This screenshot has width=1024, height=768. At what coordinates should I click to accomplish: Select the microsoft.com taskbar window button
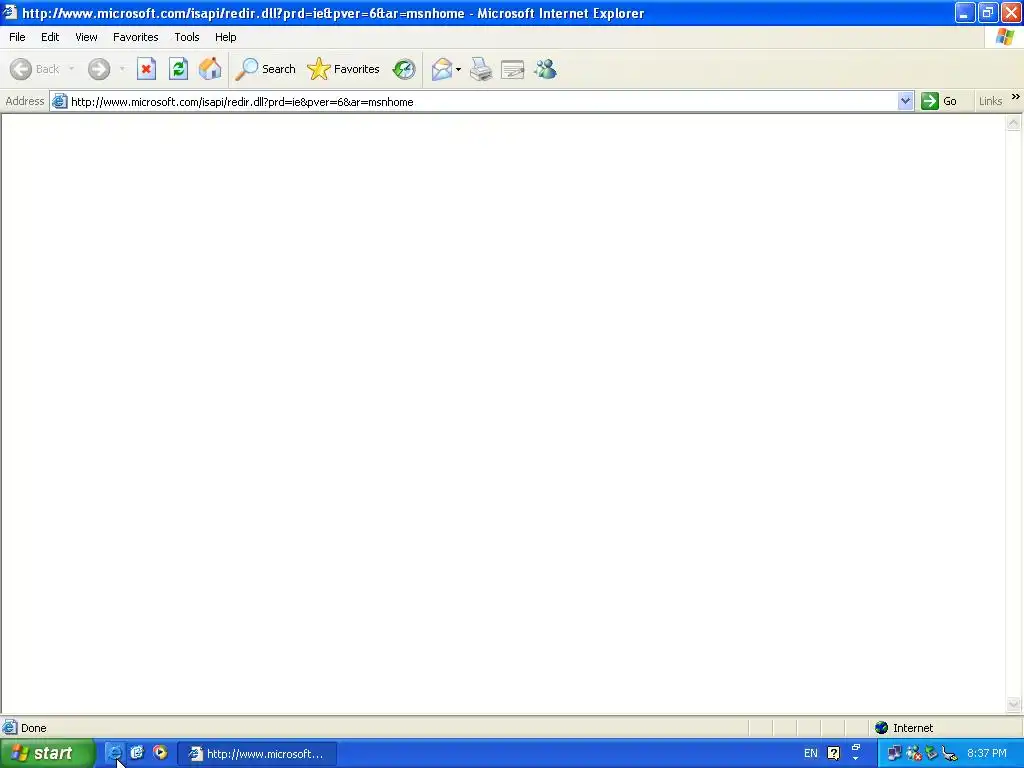click(257, 754)
